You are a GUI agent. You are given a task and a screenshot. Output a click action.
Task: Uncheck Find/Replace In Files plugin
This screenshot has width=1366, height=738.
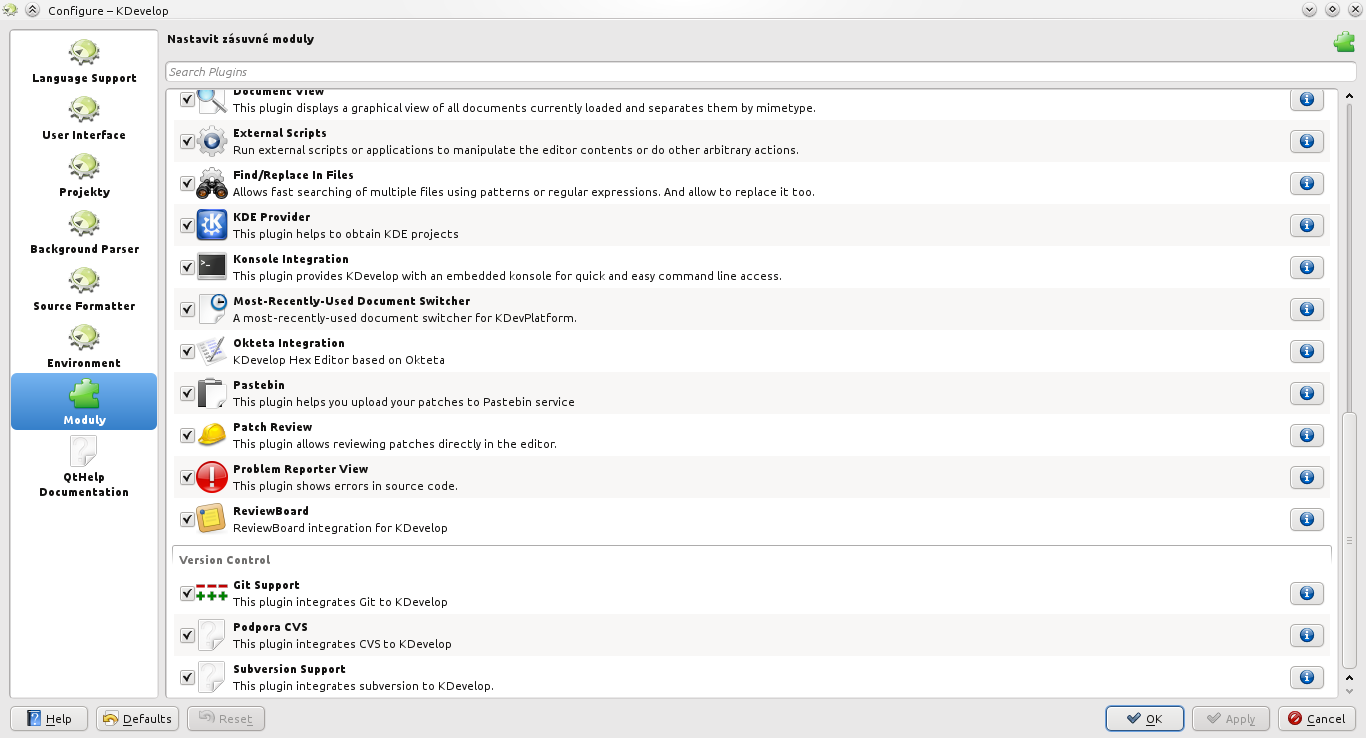(x=187, y=183)
